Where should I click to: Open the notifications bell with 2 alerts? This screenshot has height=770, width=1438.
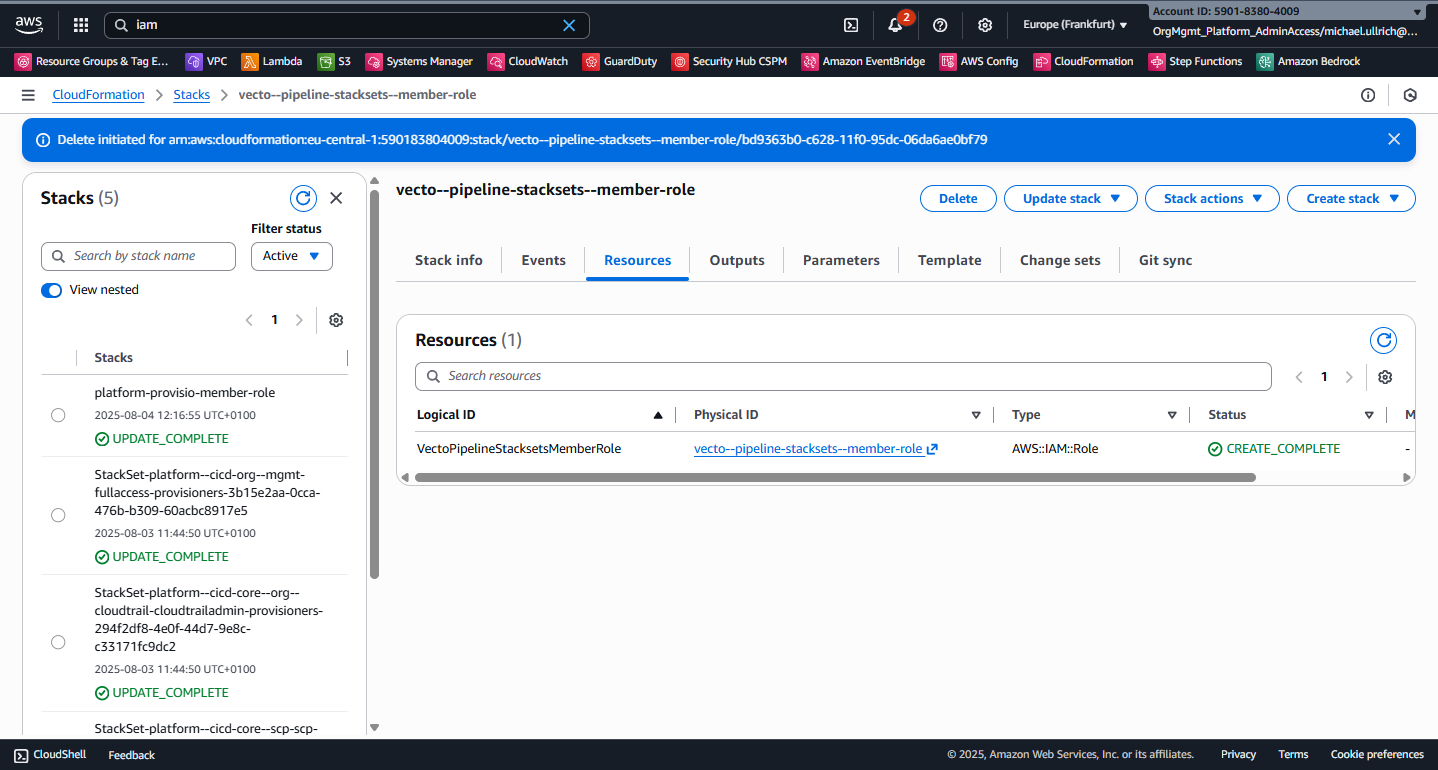point(895,25)
